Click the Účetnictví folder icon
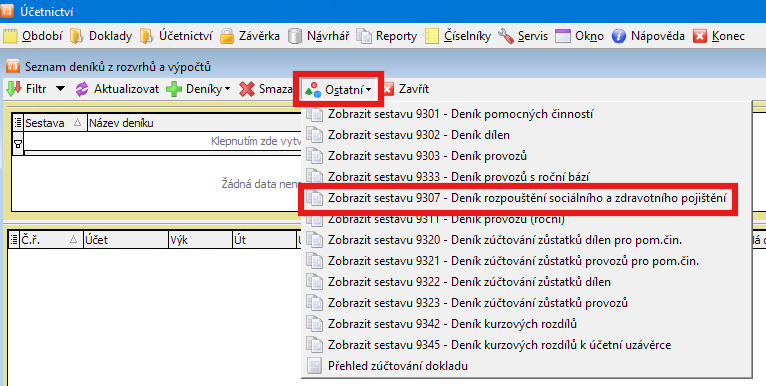The image size is (766, 386). pos(147,36)
